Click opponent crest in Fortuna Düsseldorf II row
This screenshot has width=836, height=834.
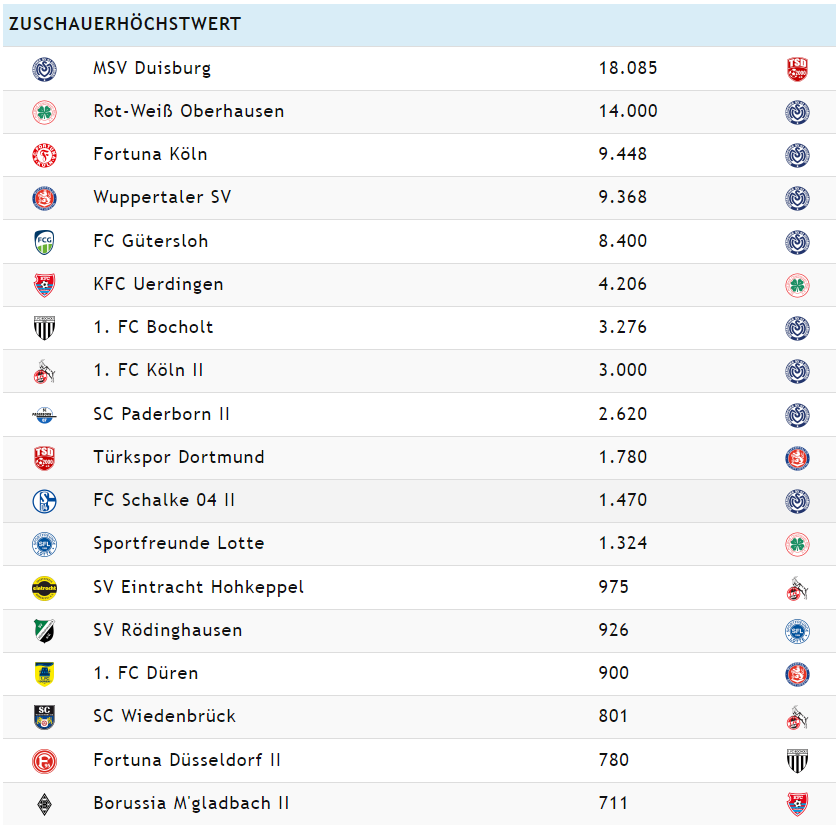click(x=797, y=761)
